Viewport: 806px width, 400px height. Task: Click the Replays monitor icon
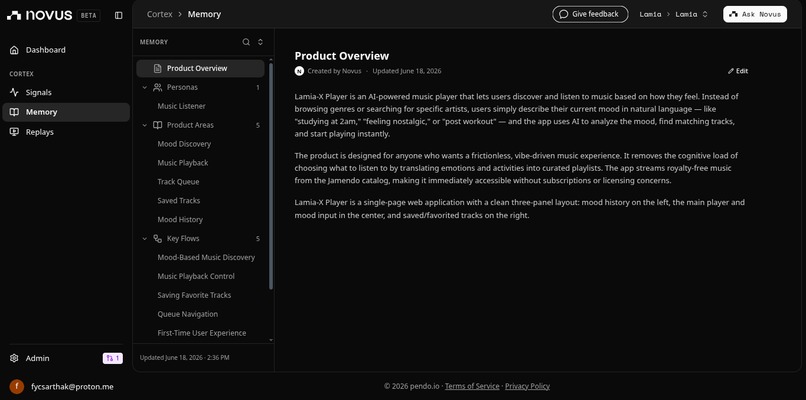click(14, 132)
